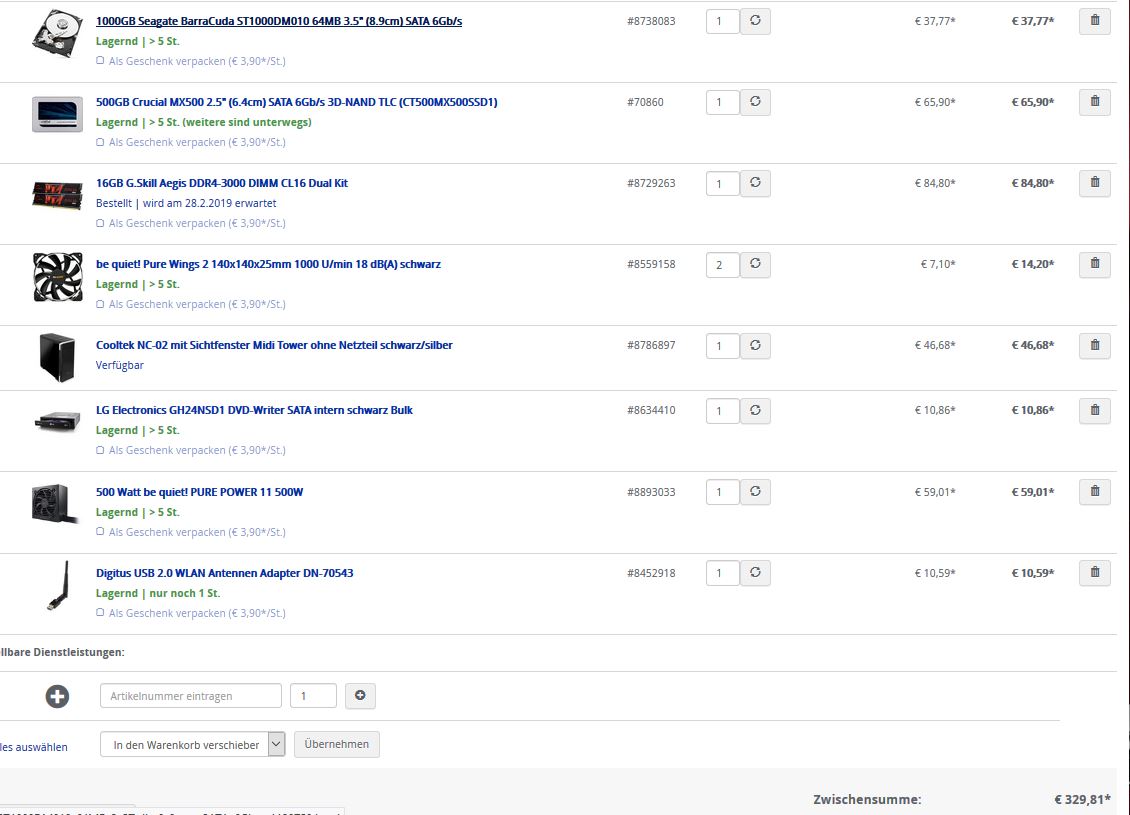Select article number #8738083

pyautogui.click(x=651, y=21)
